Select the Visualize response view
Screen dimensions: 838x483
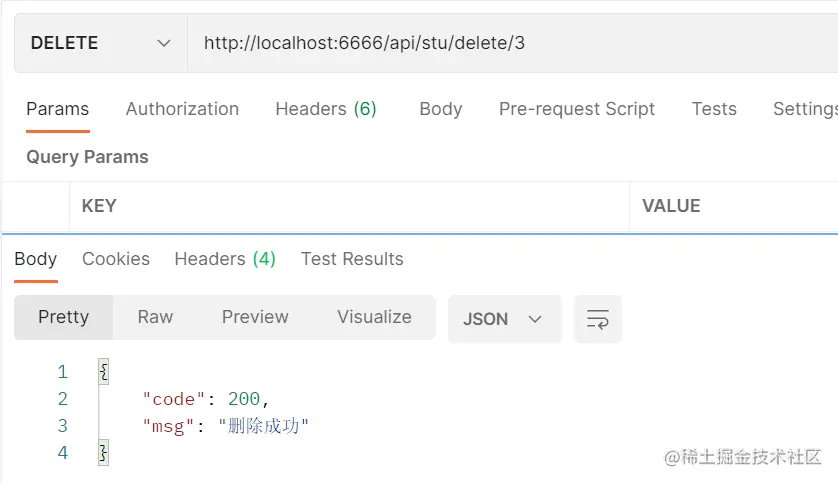pos(374,317)
